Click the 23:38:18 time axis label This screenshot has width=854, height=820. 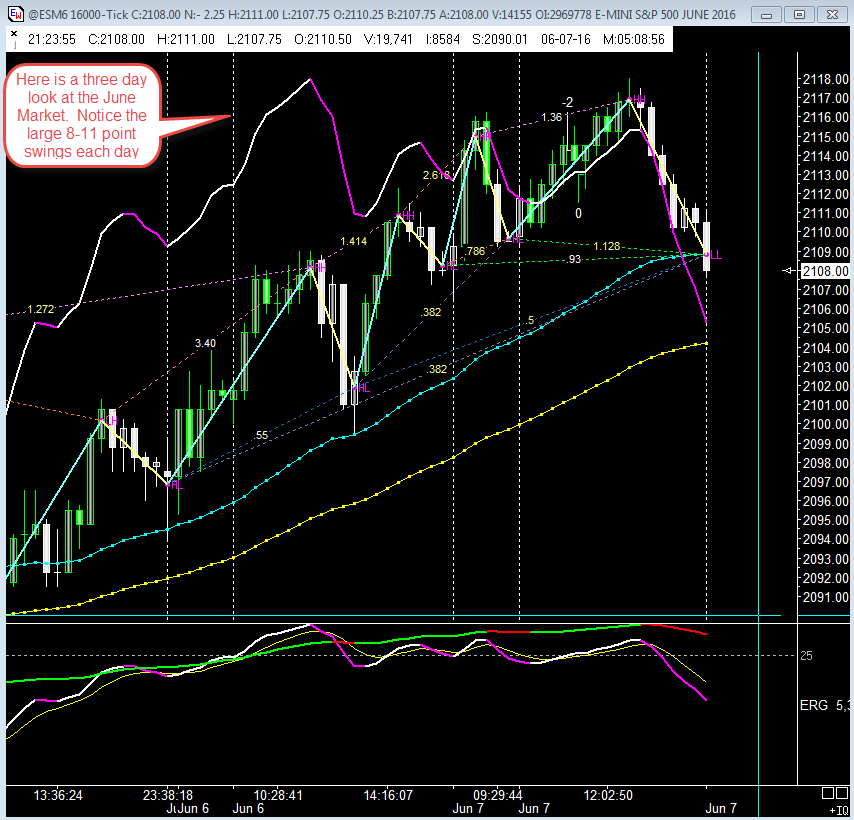[166, 795]
